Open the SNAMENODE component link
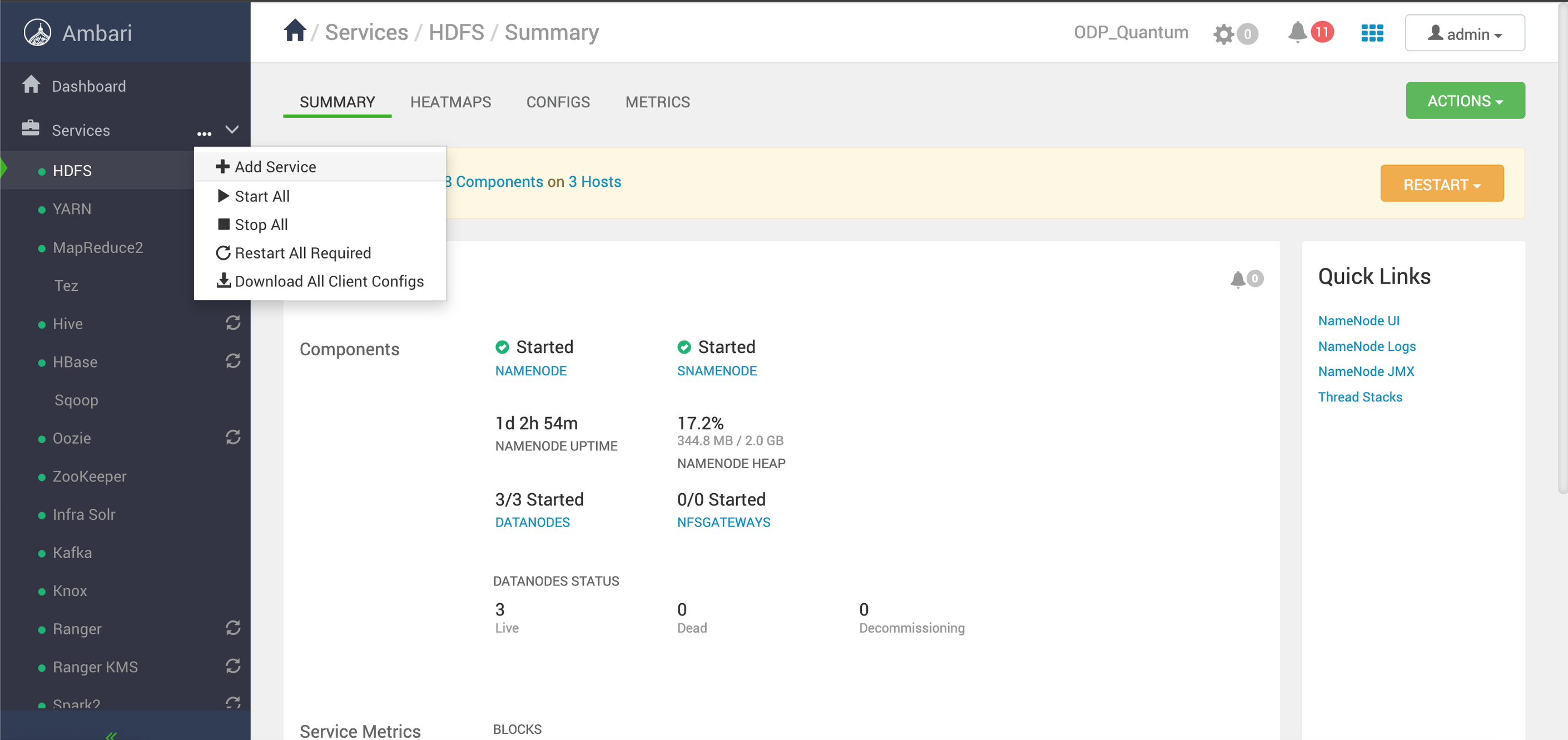The width and height of the screenshot is (1568, 740). (x=717, y=371)
